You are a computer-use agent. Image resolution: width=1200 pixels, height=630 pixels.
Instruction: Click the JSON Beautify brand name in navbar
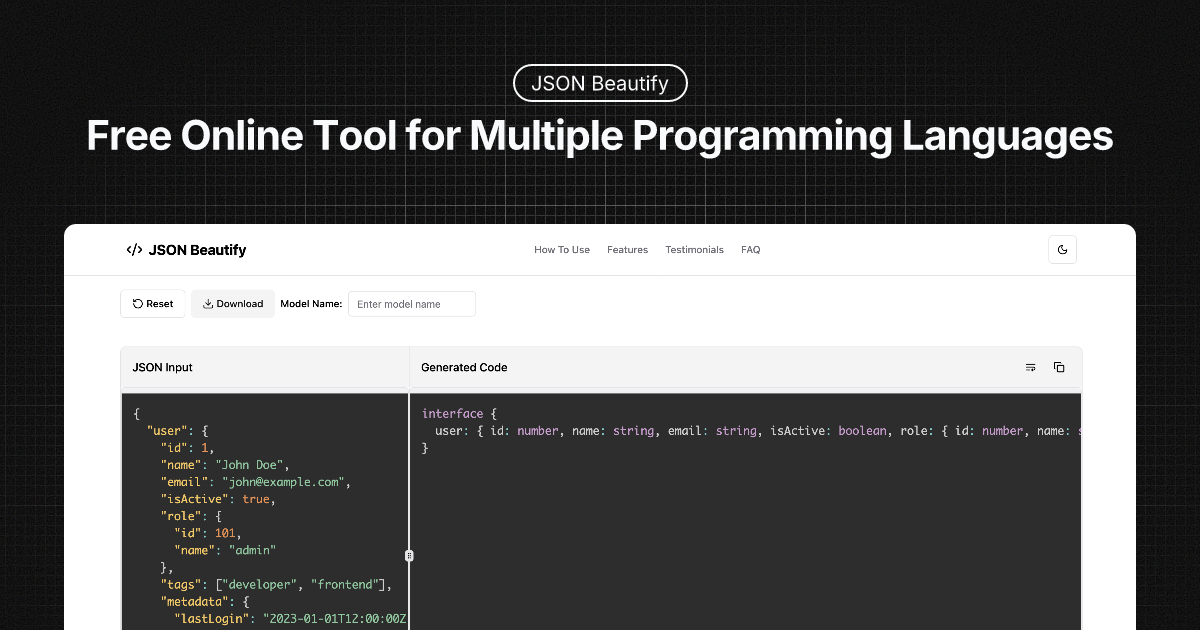coord(197,250)
